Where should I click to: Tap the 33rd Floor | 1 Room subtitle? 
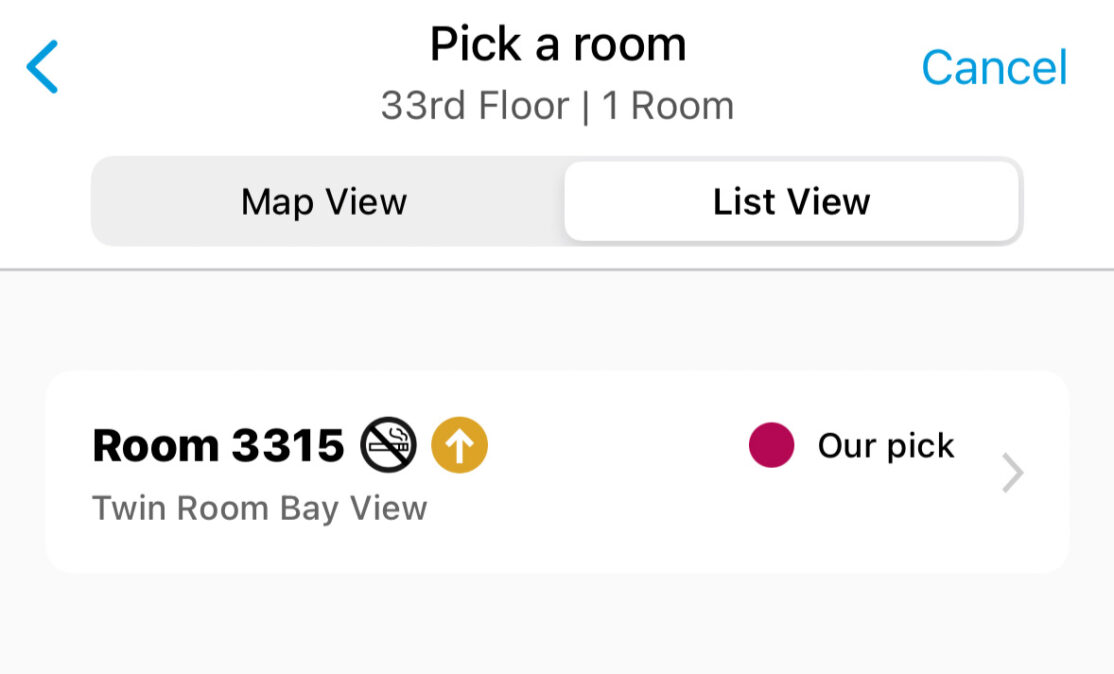[558, 106]
